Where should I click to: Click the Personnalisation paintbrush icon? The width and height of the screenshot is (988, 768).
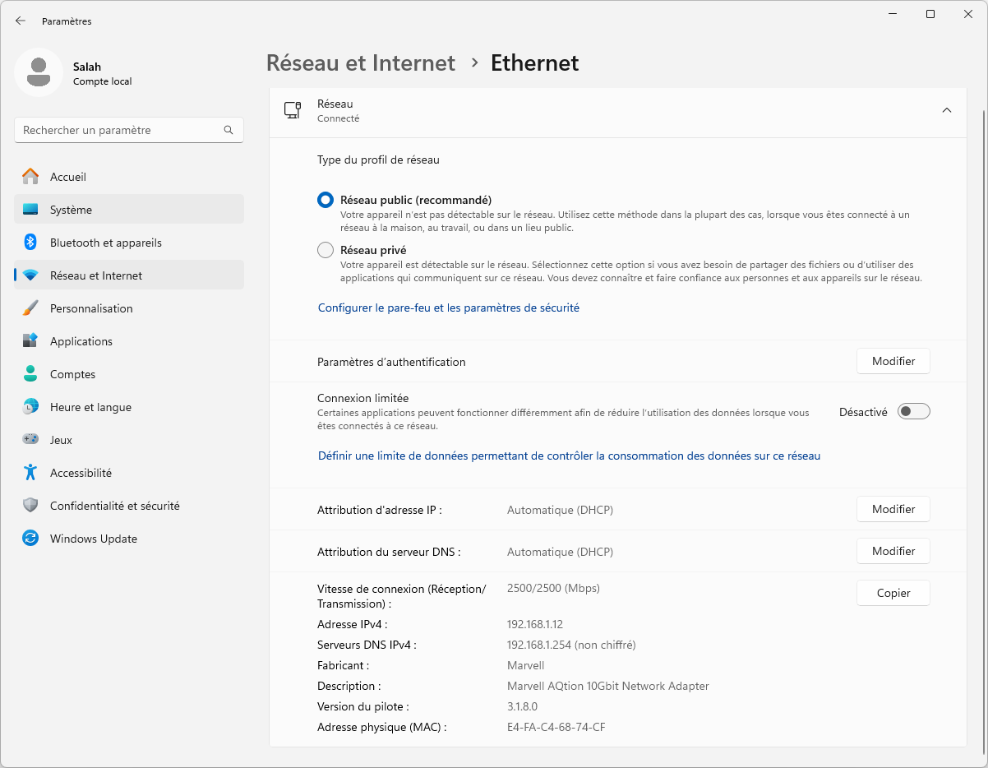pyautogui.click(x=30, y=309)
